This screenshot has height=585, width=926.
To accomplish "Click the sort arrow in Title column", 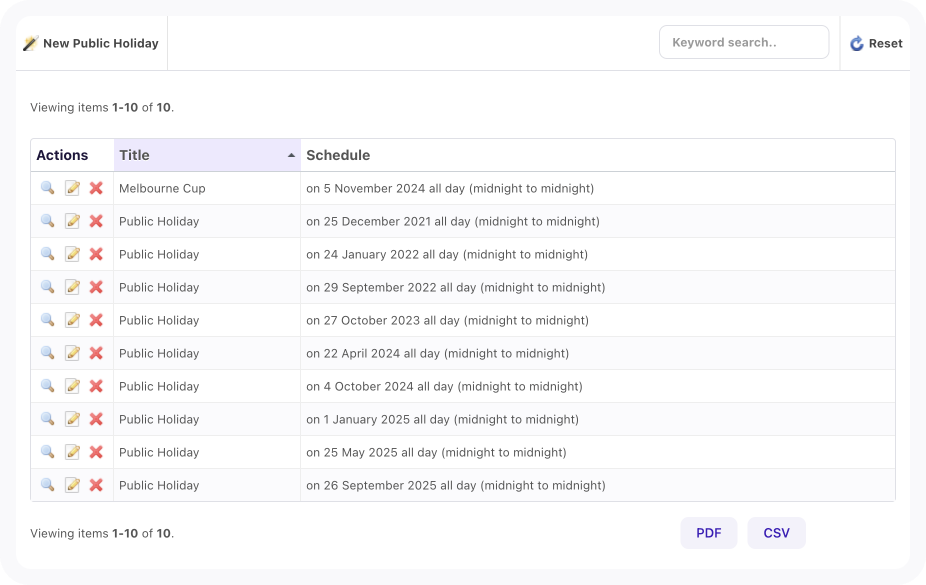I will (291, 156).
